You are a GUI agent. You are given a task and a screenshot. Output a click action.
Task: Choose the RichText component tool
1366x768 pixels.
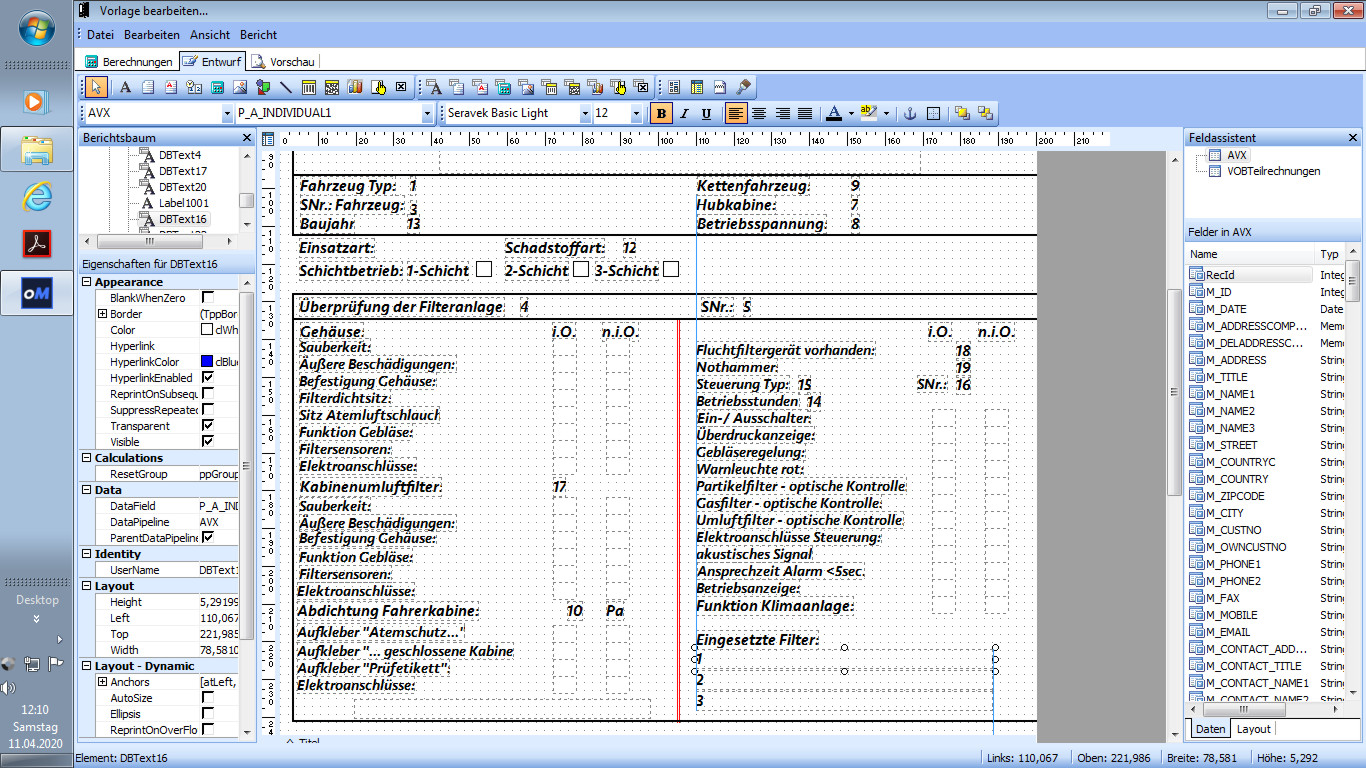[x=170, y=87]
